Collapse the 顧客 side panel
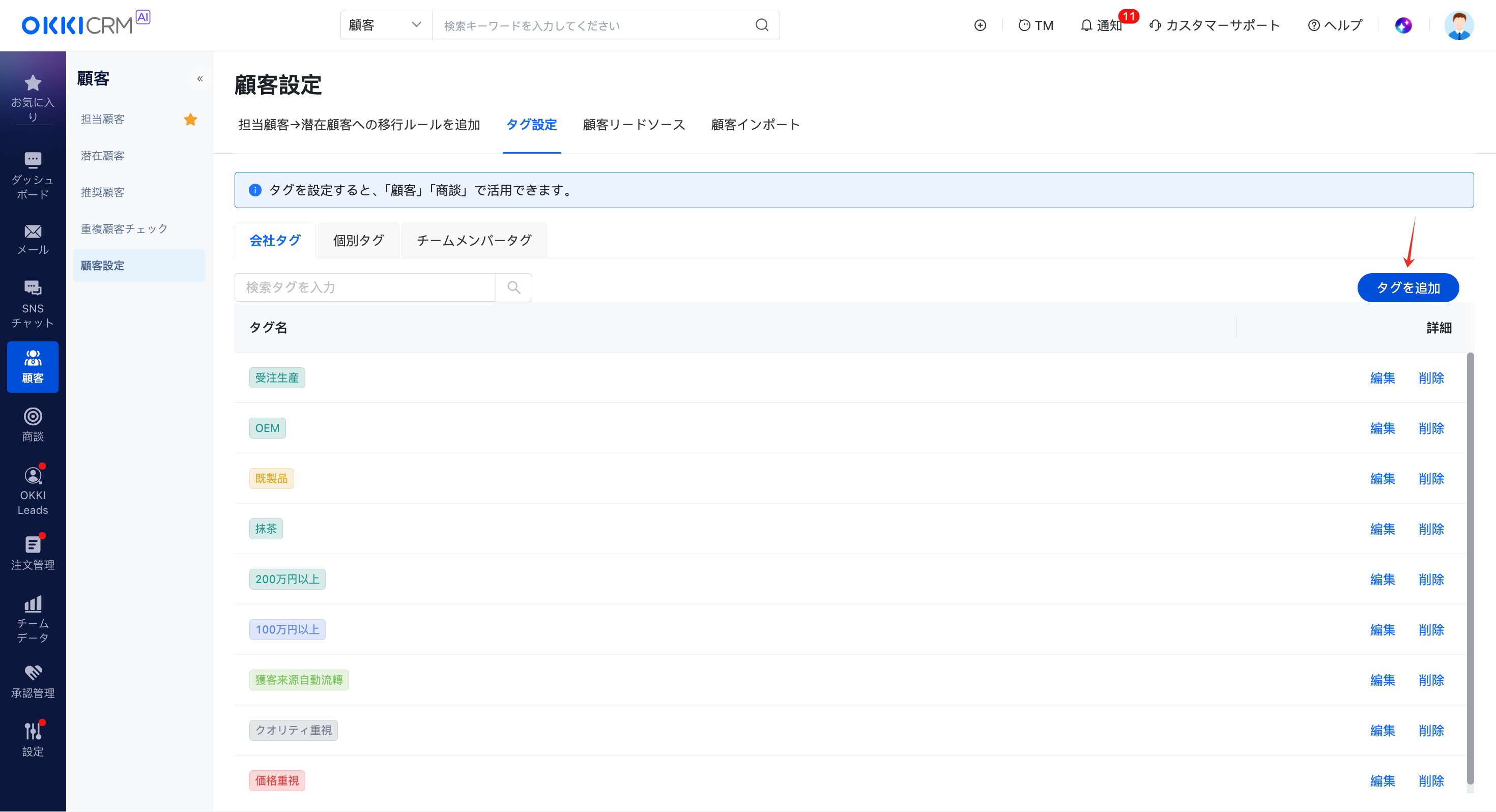 click(200, 79)
